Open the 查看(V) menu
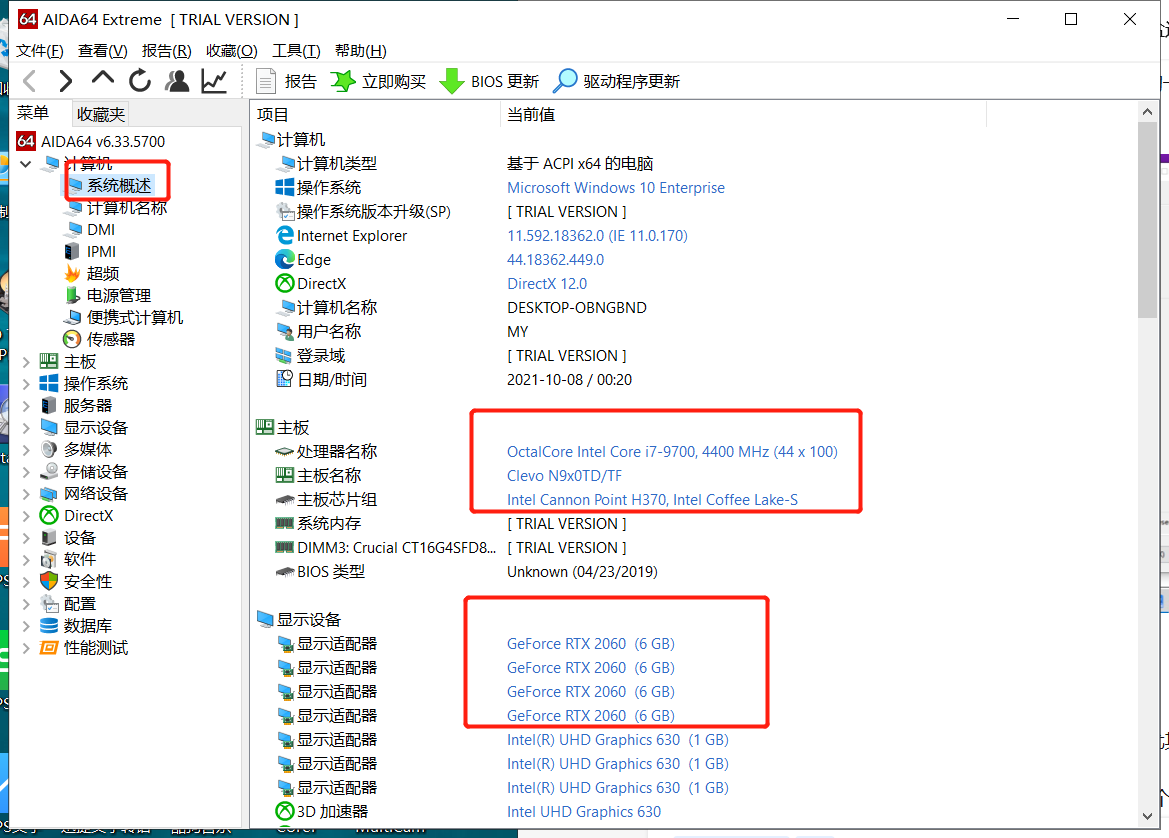This screenshot has height=838, width=1169. pos(103,51)
